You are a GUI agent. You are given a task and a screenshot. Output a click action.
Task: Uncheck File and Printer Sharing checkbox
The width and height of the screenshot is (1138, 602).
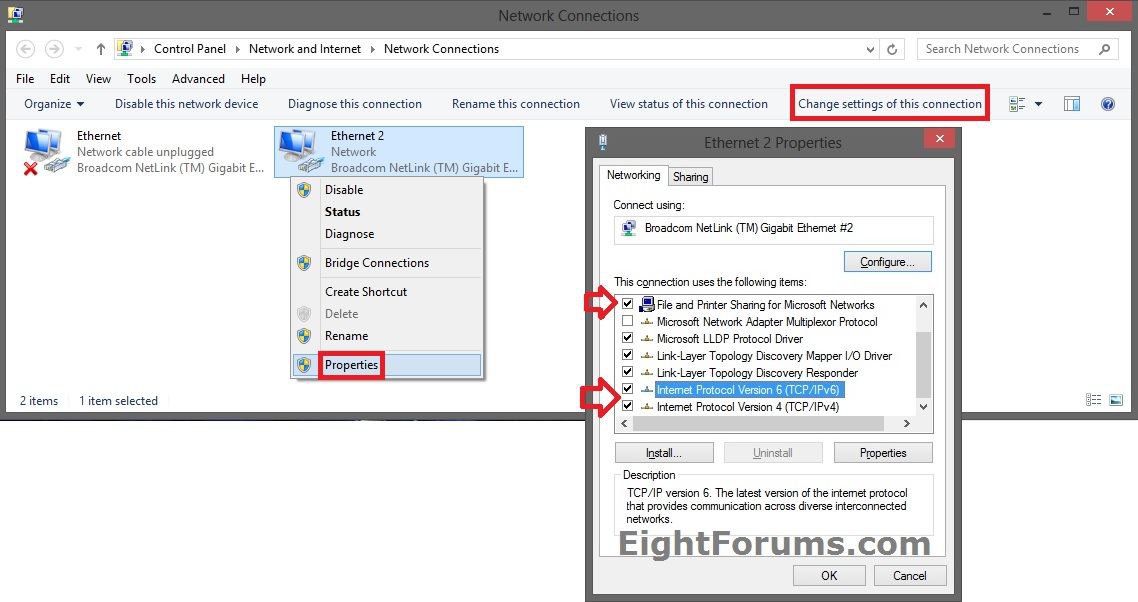coord(627,304)
